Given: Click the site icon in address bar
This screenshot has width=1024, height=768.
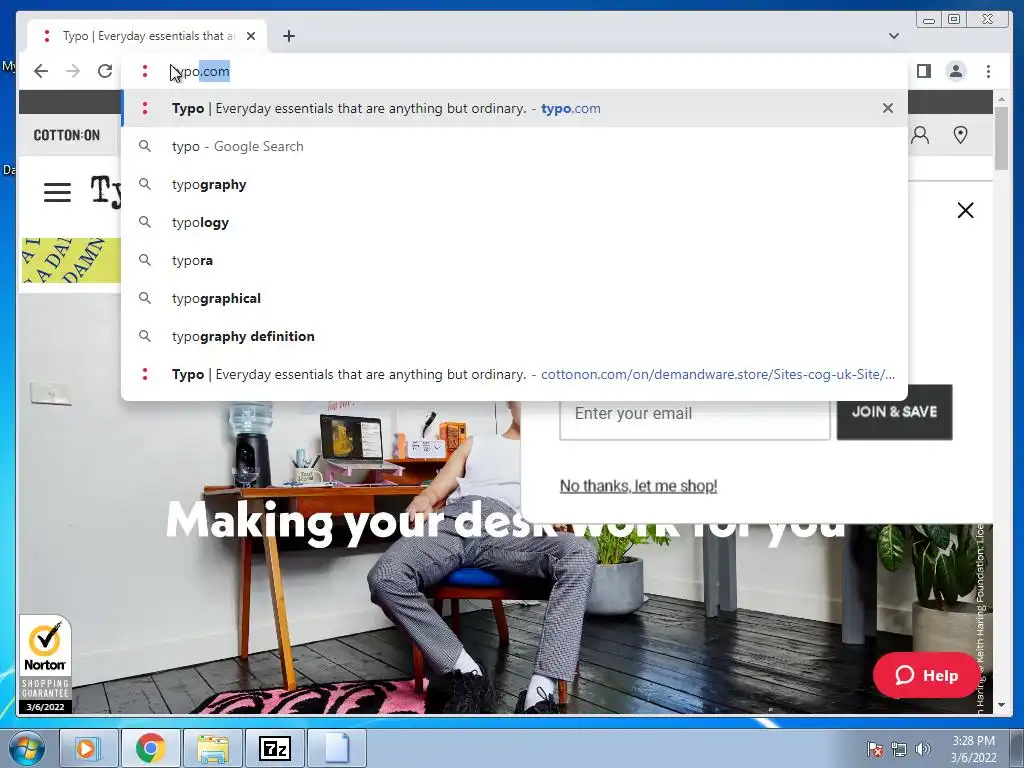Looking at the screenshot, I should (145, 71).
